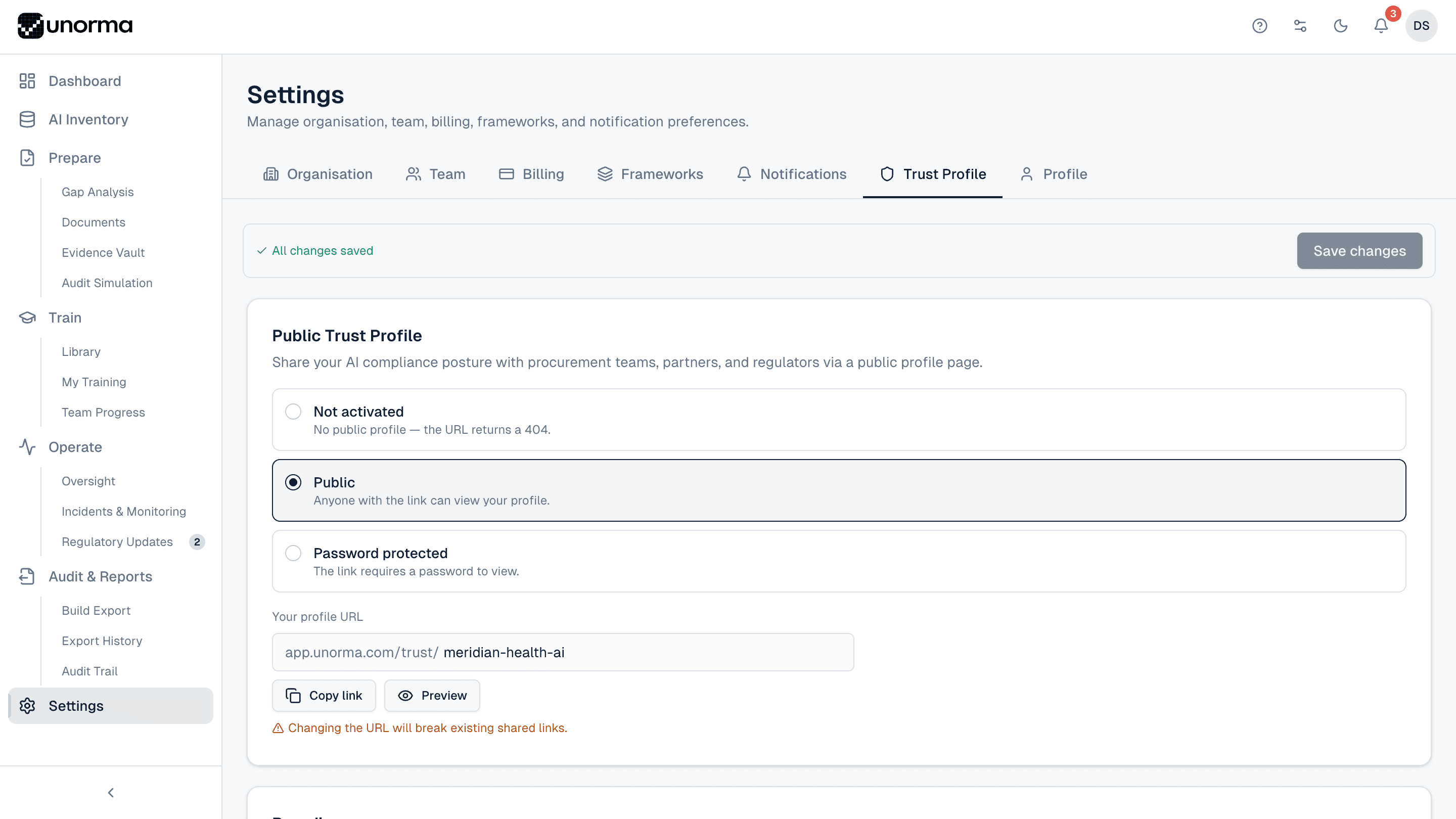Click the AI Inventory database icon
Image resolution: width=1456 pixels, height=819 pixels.
tap(27, 119)
